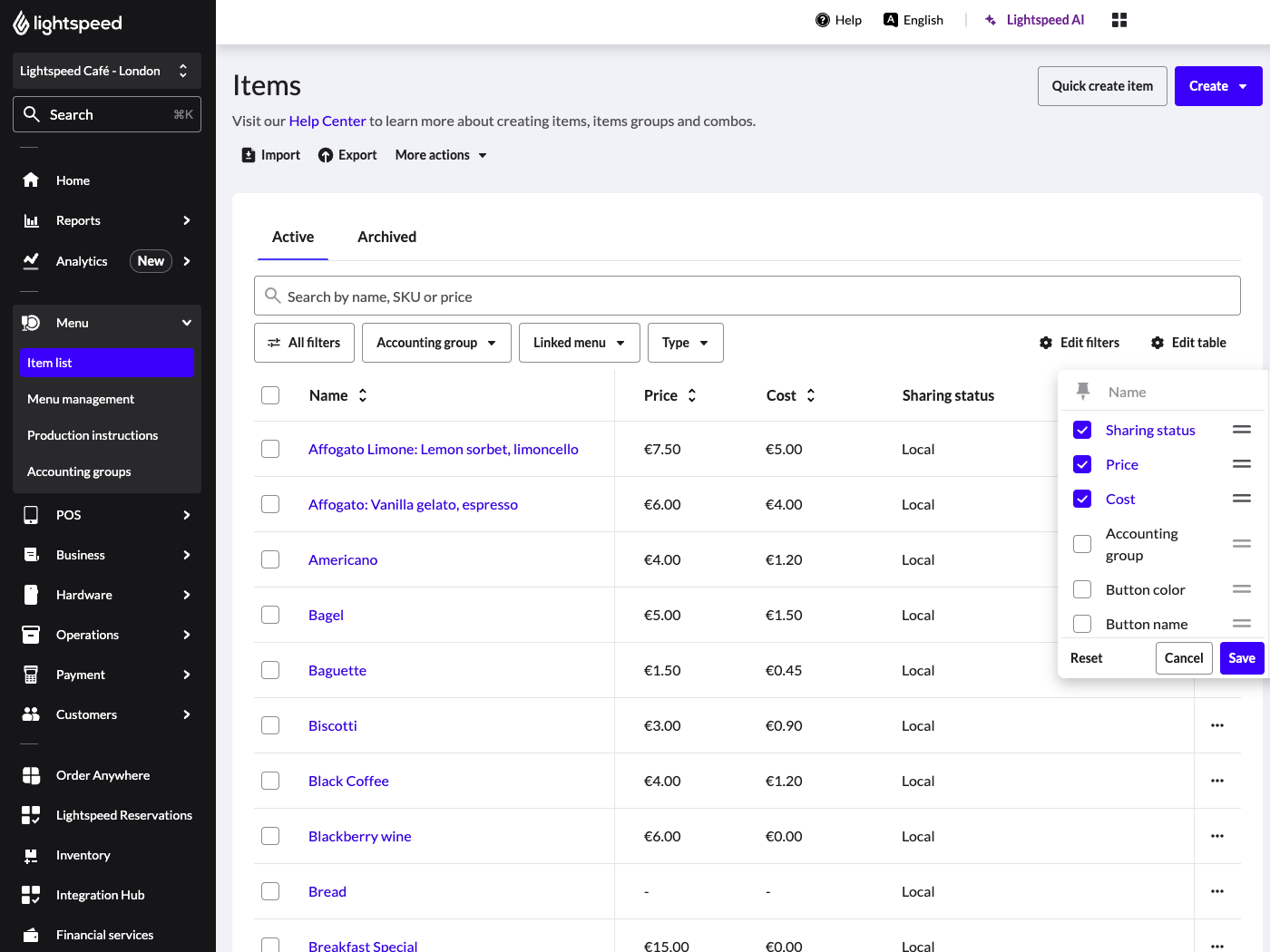Viewport: 1270px width, 952px height.
Task: Click the Export upload icon
Action: coord(326,155)
